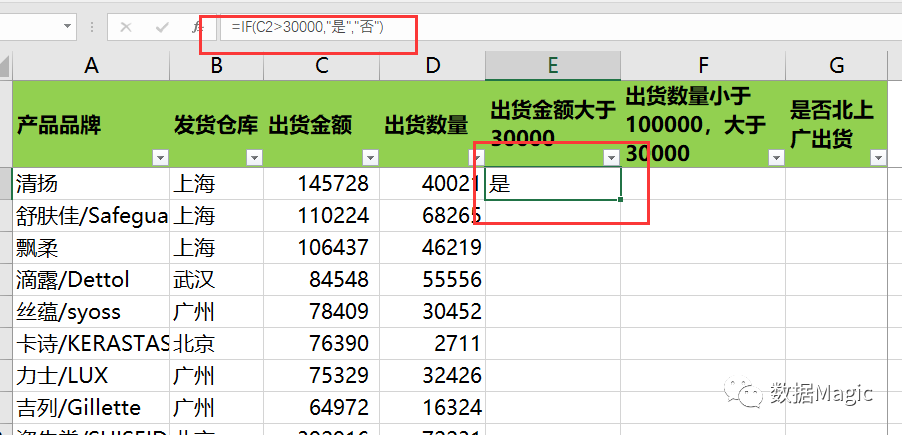902x435 pixels.
Task: Click the cancel (X) formula button
Action: (x=125, y=27)
